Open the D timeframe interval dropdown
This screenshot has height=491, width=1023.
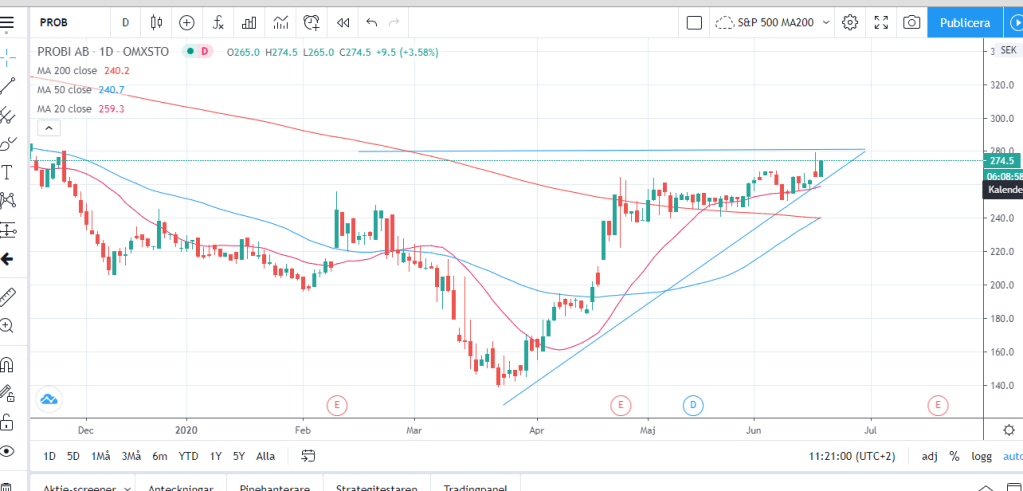[125, 22]
